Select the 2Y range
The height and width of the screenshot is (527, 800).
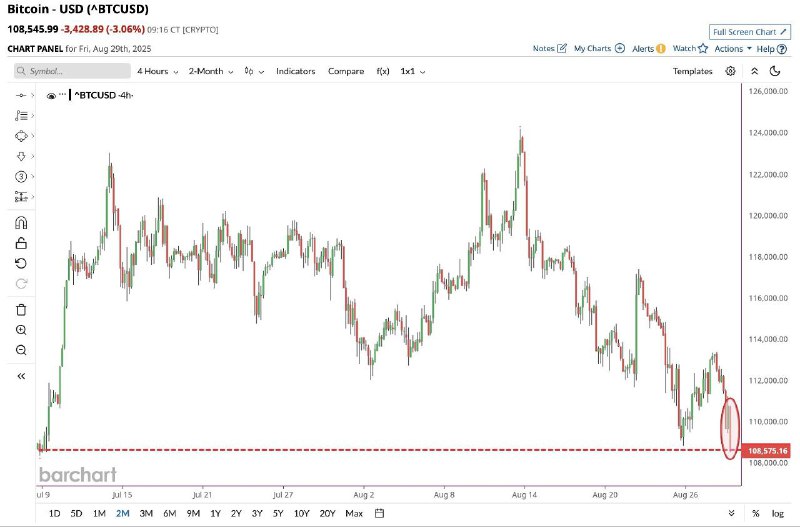236,513
